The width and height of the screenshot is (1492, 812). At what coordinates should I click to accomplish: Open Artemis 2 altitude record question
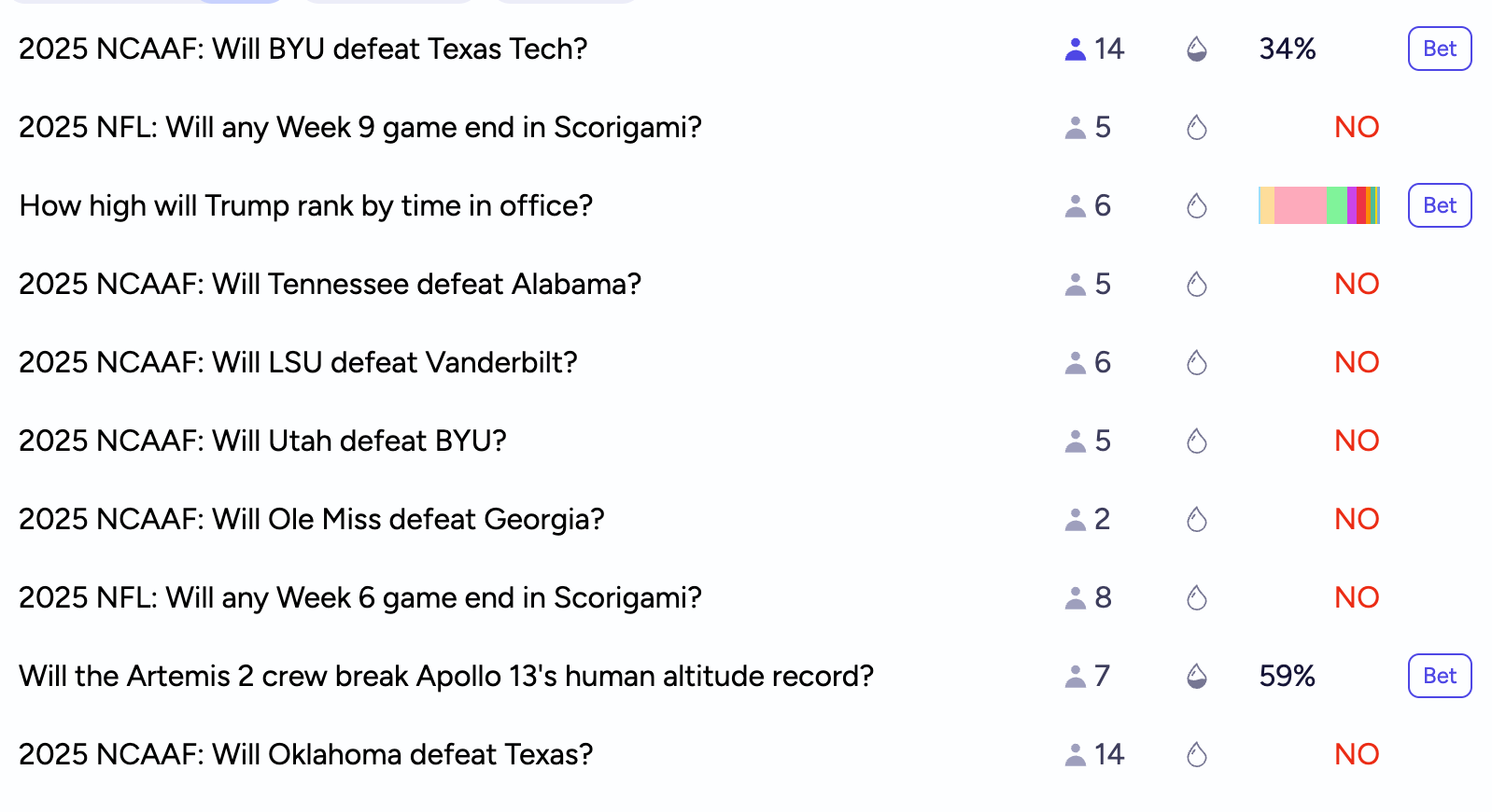click(x=445, y=676)
